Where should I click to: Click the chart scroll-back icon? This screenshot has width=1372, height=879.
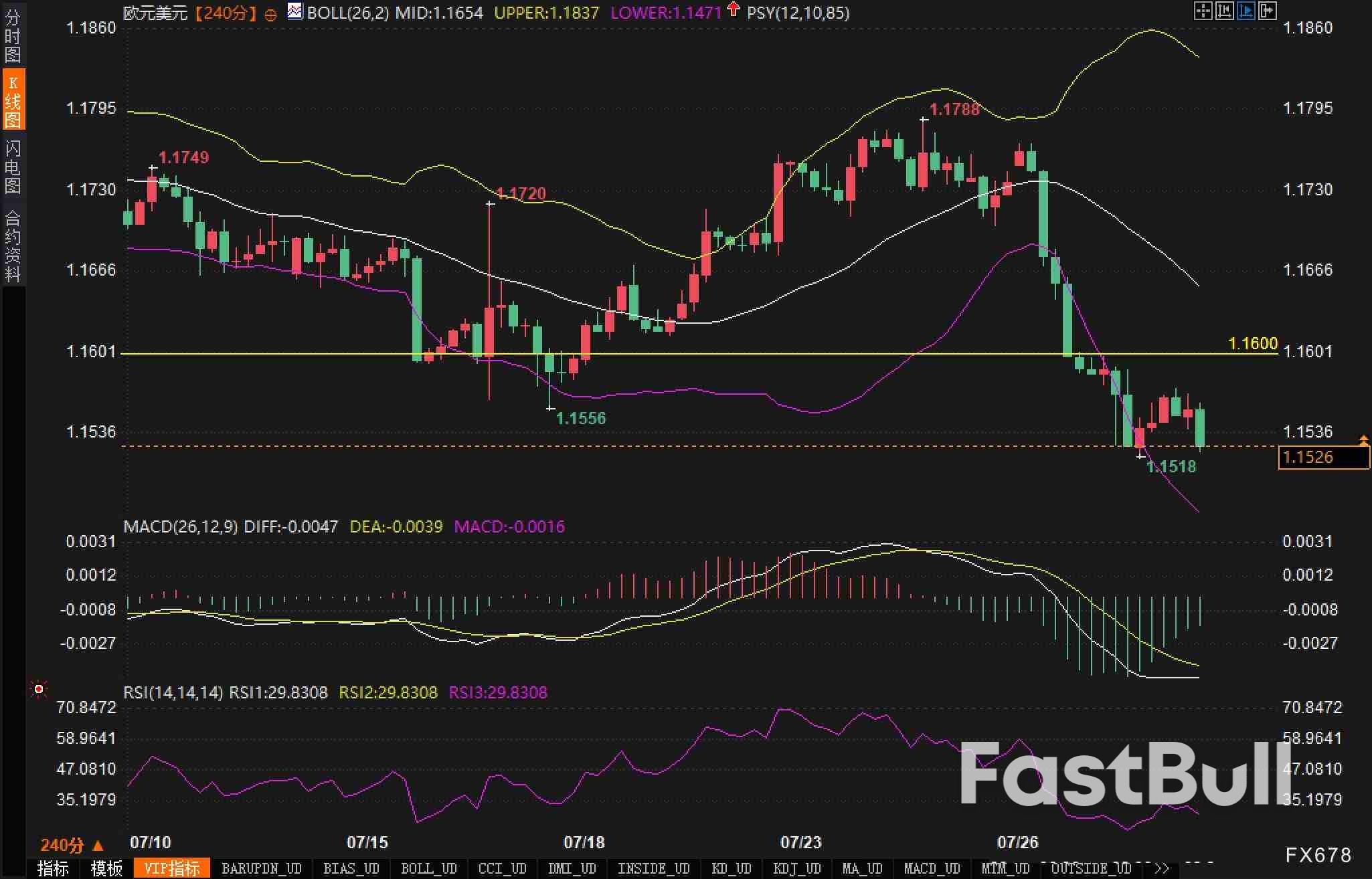tap(1224, 11)
